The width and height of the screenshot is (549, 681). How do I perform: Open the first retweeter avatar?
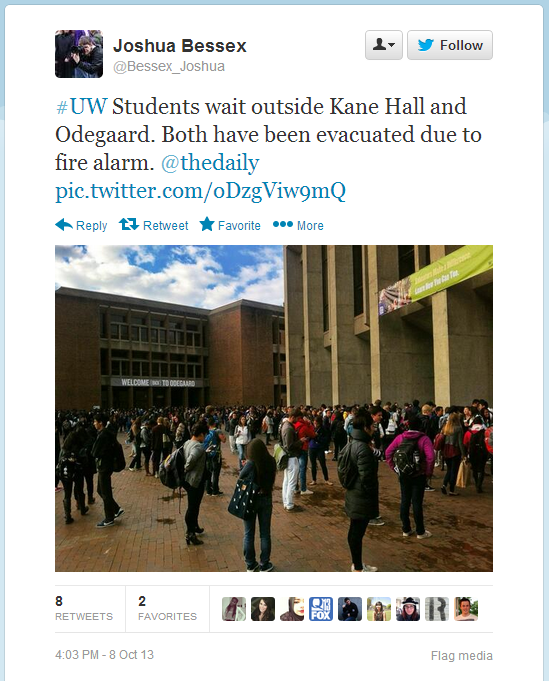[234, 608]
